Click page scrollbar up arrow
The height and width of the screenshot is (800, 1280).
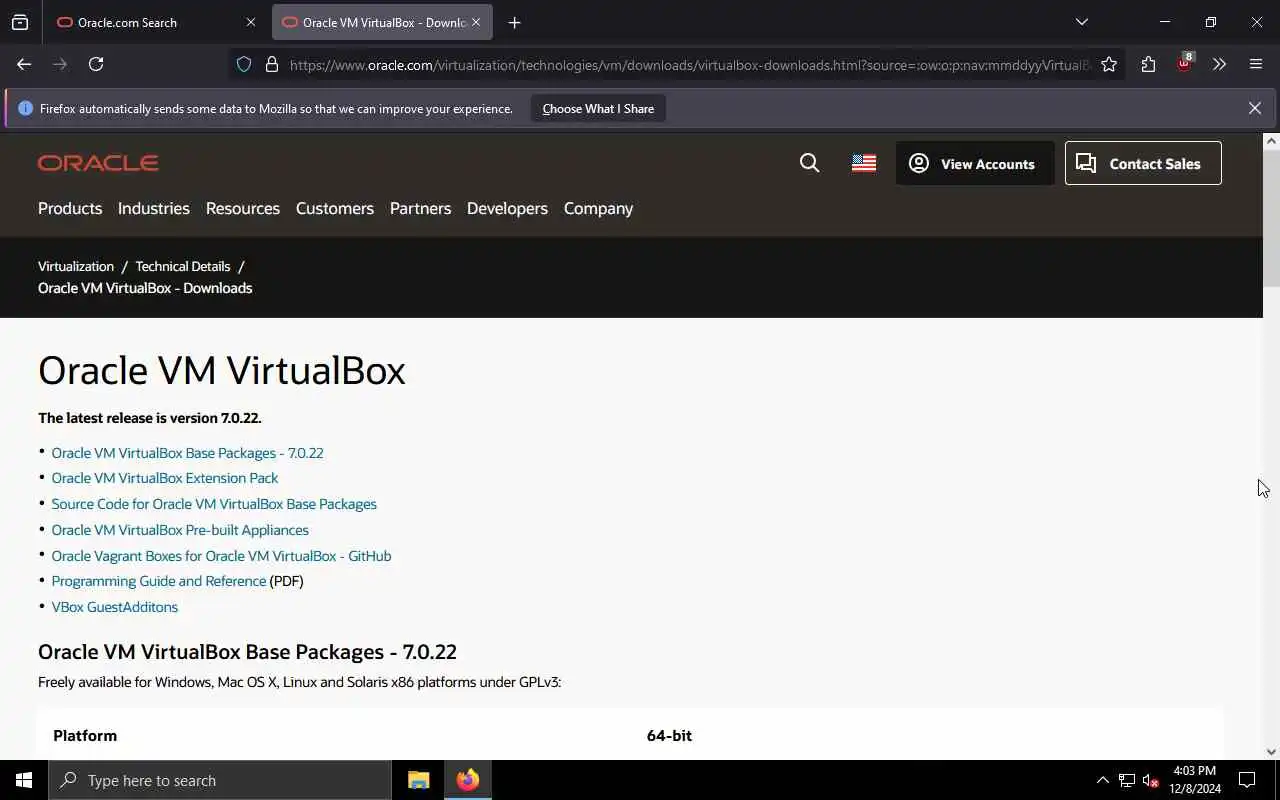pyautogui.click(x=1271, y=141)
